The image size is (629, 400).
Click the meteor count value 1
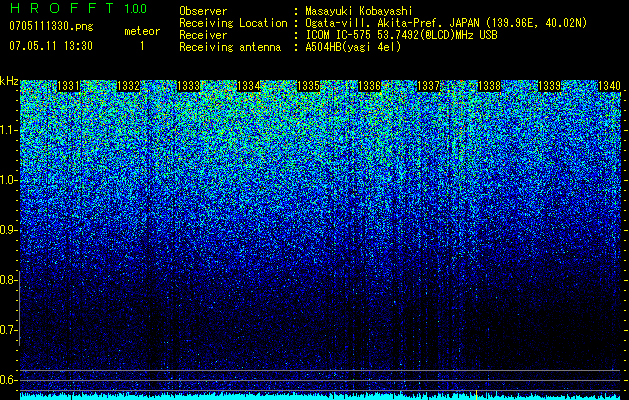[x=142, y=46]
